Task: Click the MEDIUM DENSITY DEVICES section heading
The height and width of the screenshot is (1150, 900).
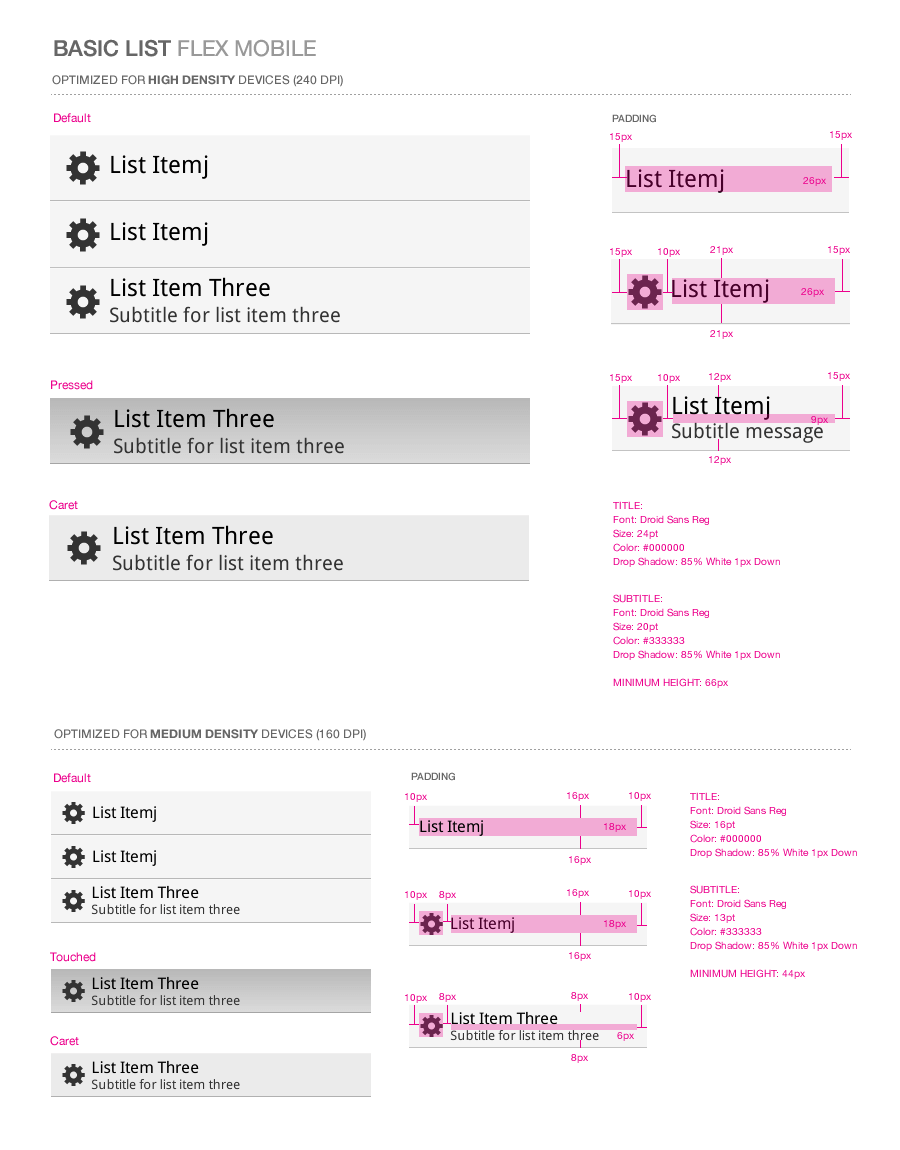Action: pos(210,734)
